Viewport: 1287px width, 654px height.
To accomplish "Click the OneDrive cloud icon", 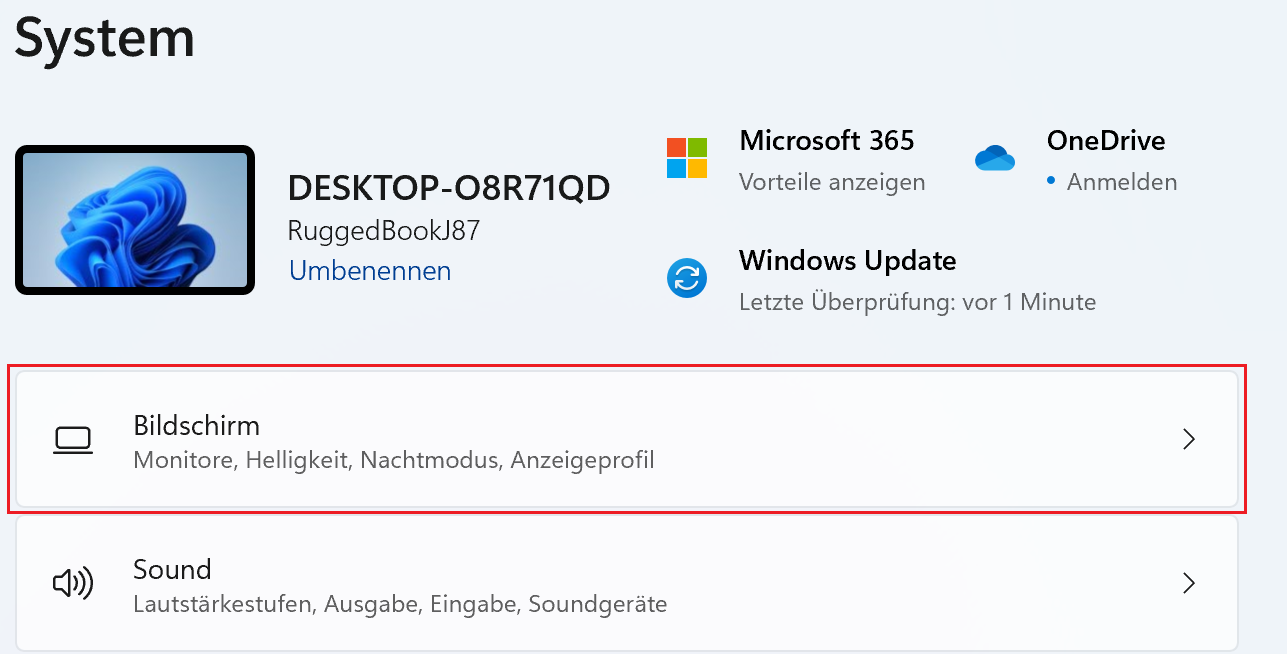I will coord(994,158).
